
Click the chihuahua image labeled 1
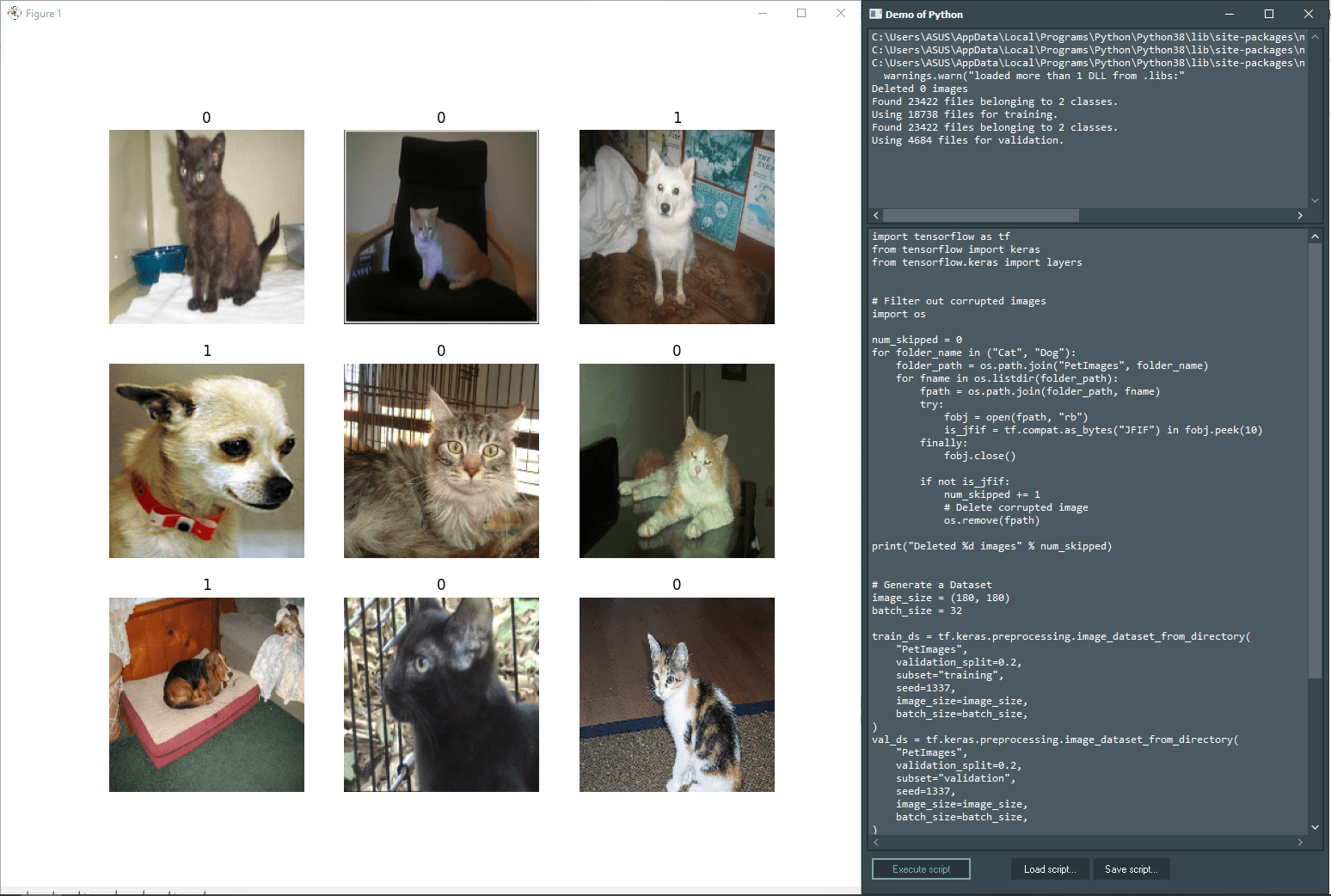(x=206, y=460)
